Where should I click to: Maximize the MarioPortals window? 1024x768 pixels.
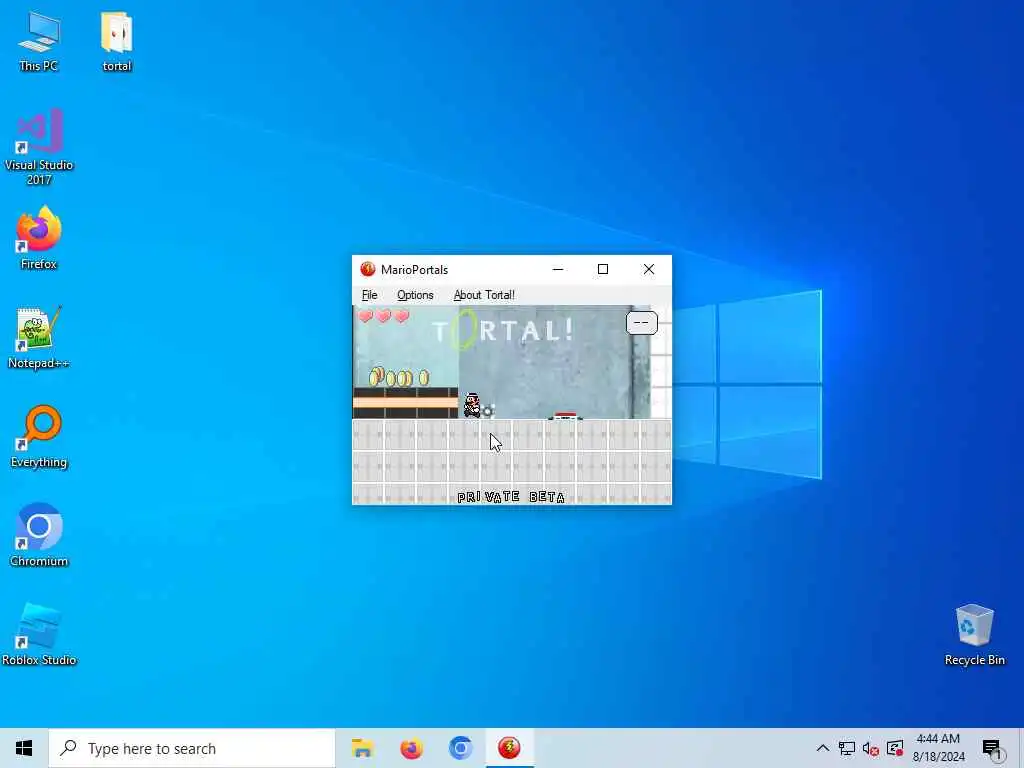603,269
